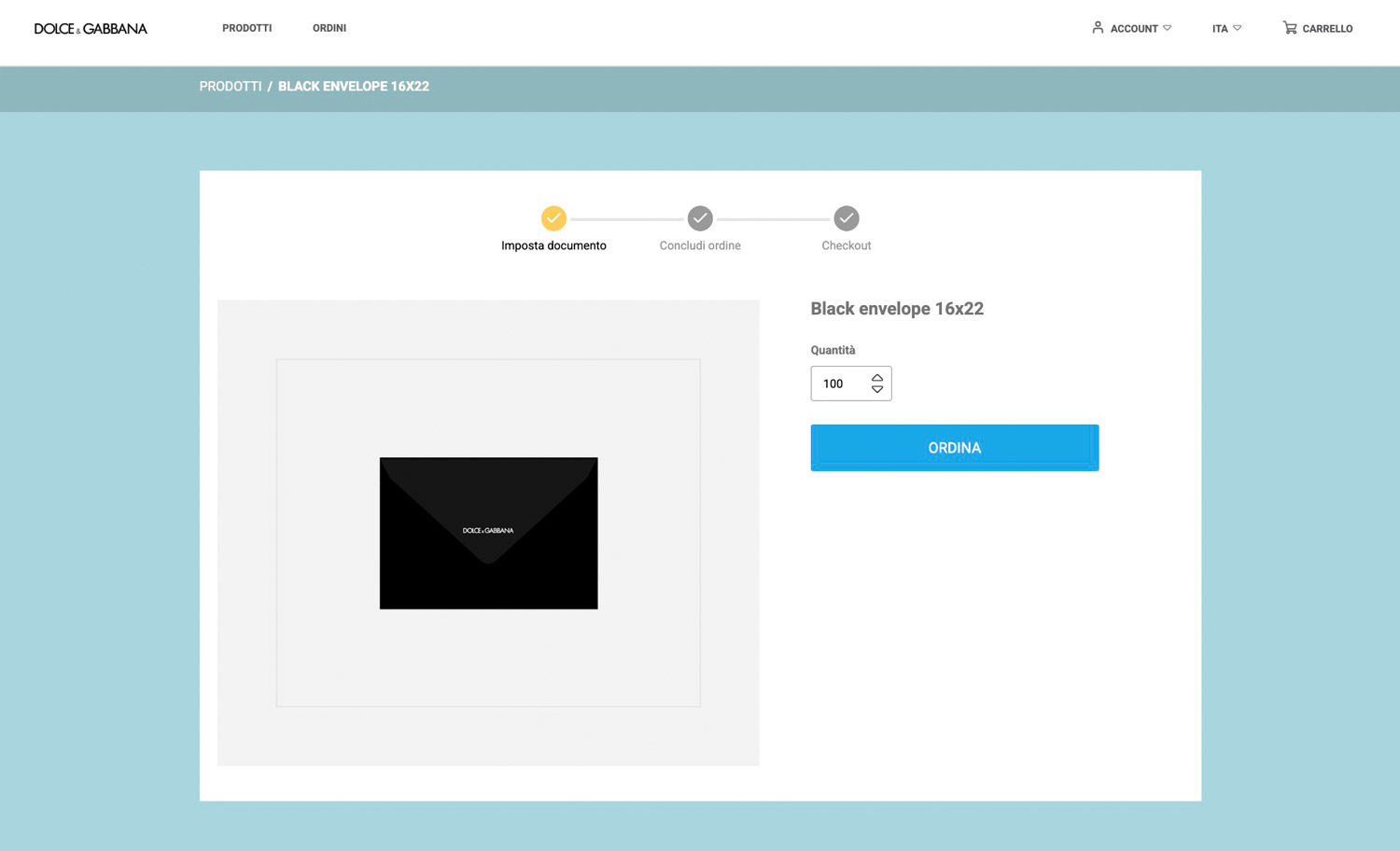The width and height of the screenshot is (1400, 851).
Task: Click the Imposta documento step label
Action: pos(553,245)
